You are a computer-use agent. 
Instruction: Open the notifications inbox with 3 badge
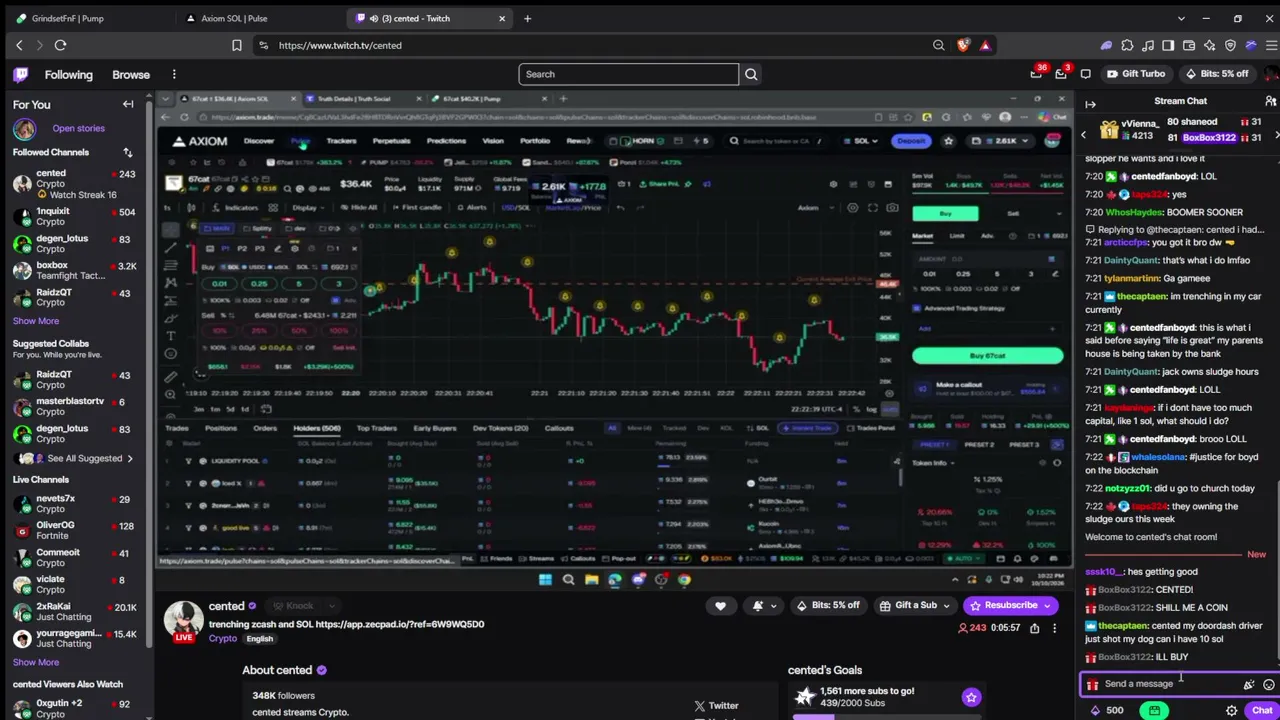(1062, 74)
